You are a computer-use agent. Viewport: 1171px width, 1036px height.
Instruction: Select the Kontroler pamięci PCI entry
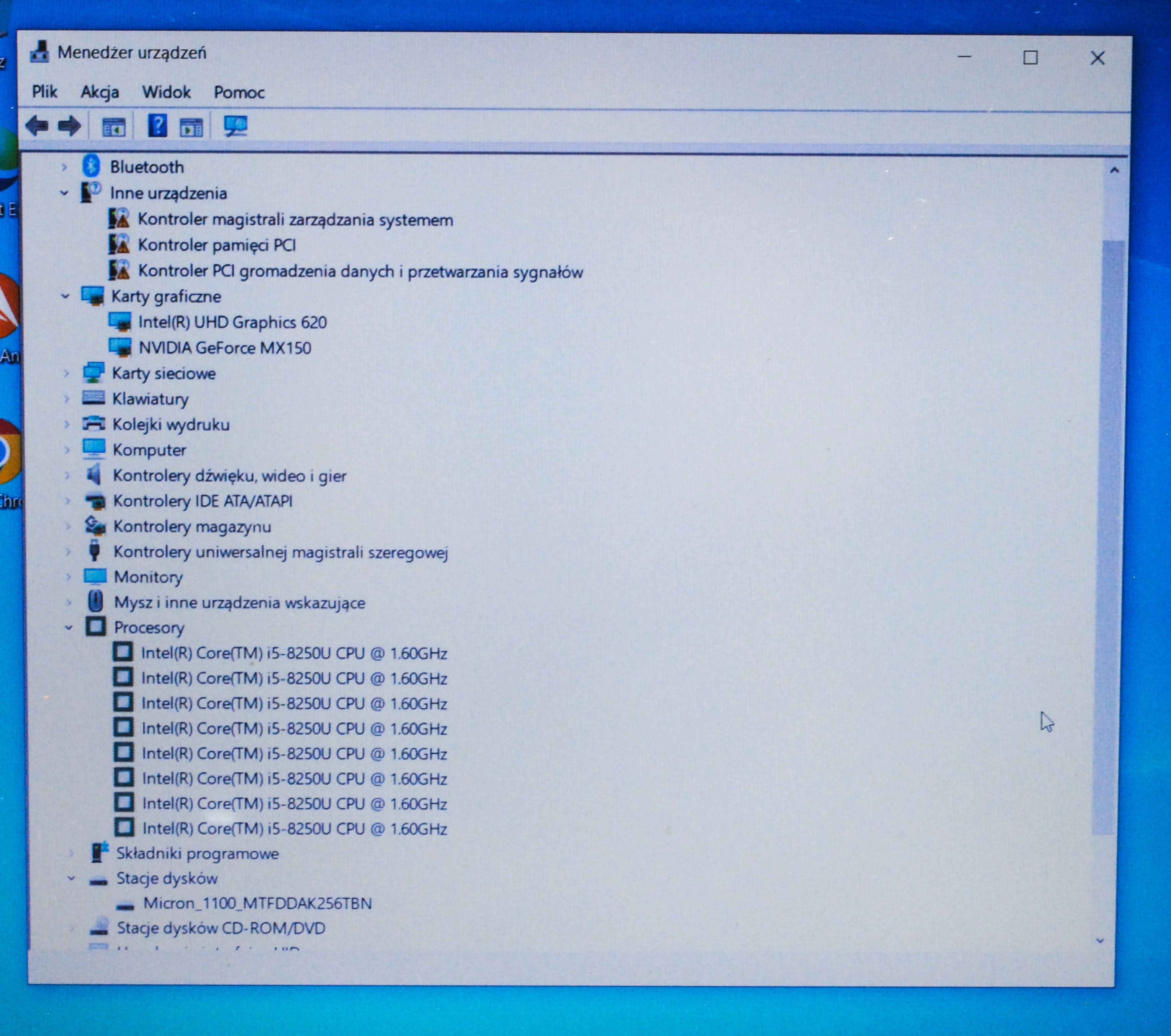coord(217,245)
